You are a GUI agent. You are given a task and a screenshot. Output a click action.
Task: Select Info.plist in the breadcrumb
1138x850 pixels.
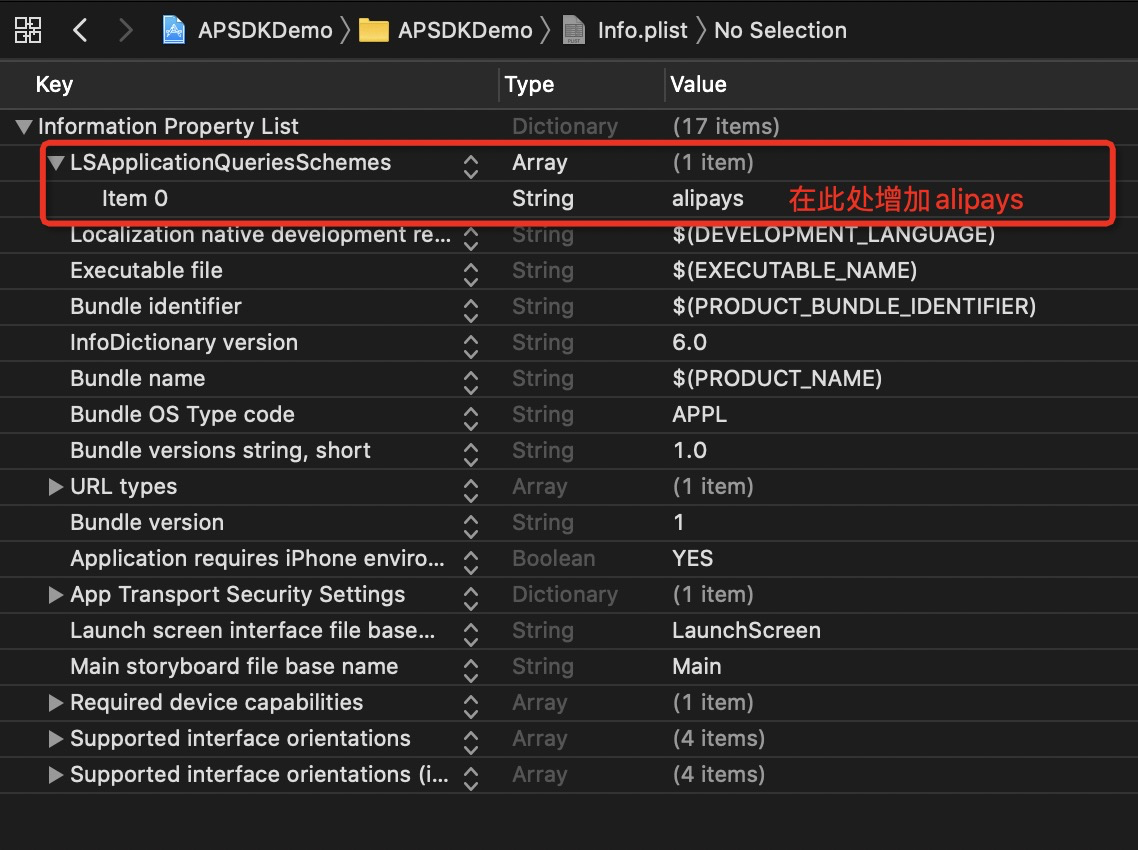click(x=642, y=30)
